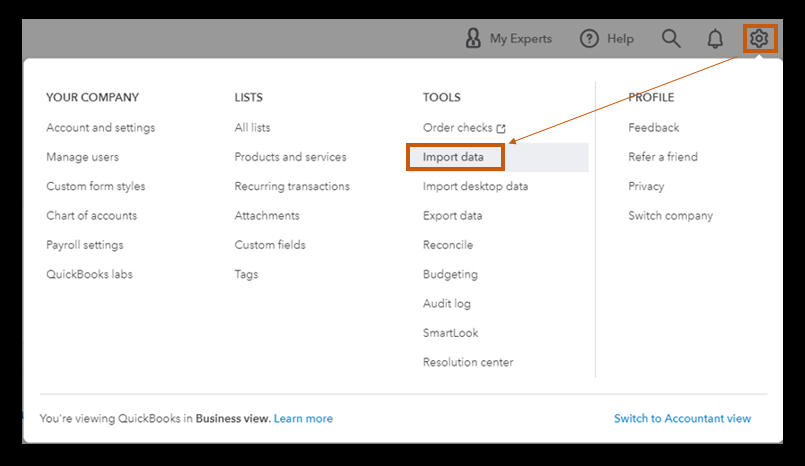Click the YOUR COMPANY heading
Image resolution: width=805 pixels, height=466 pixels.
tap(92, 97)
